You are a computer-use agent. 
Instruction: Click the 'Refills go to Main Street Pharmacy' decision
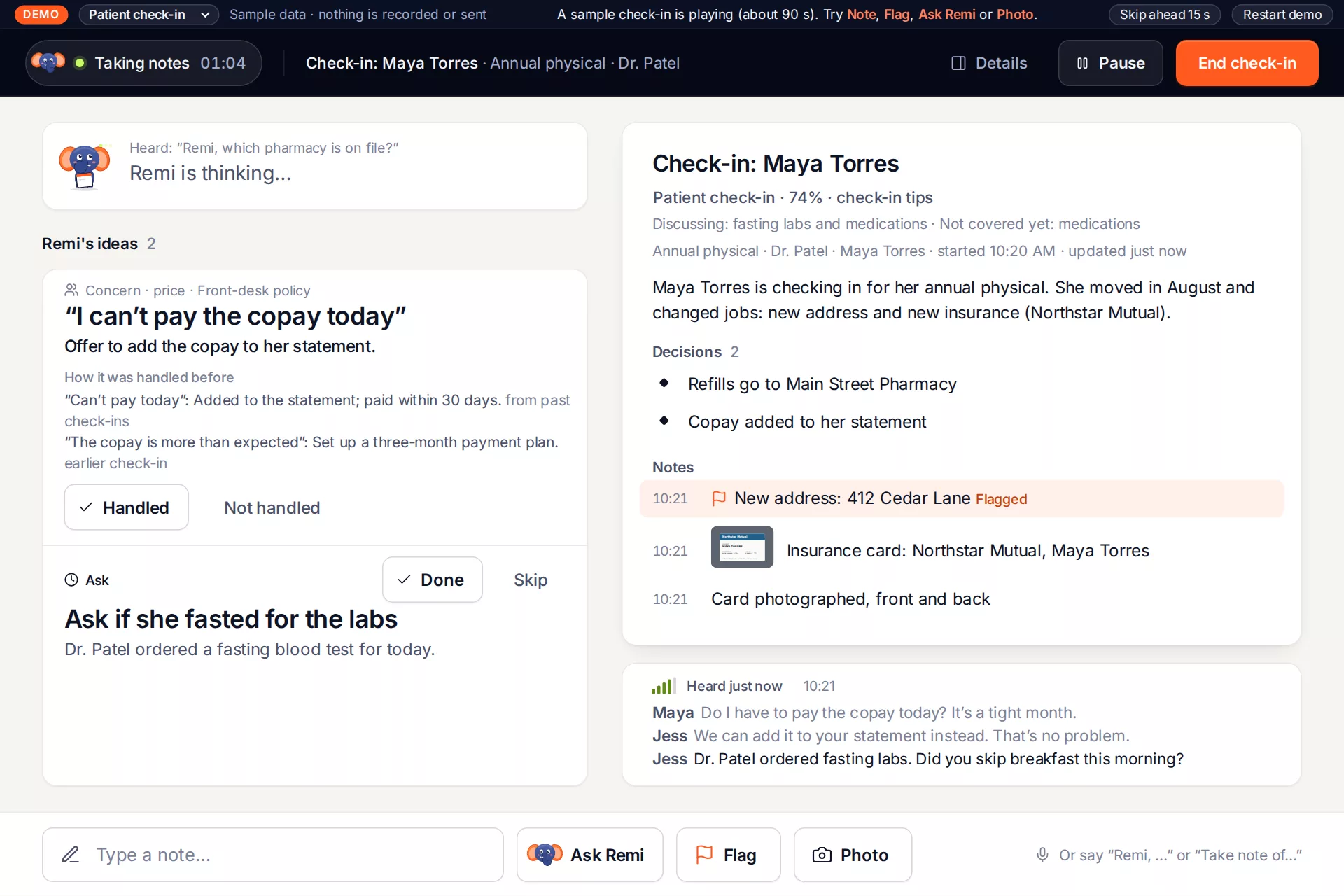(822, 384)
